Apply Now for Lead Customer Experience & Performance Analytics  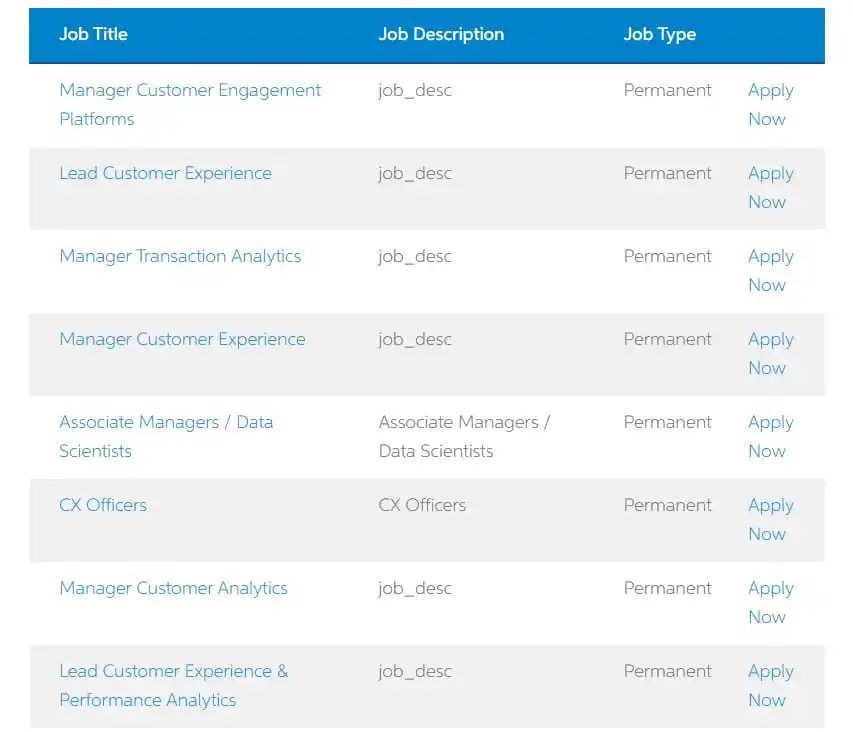click(771, 685)
